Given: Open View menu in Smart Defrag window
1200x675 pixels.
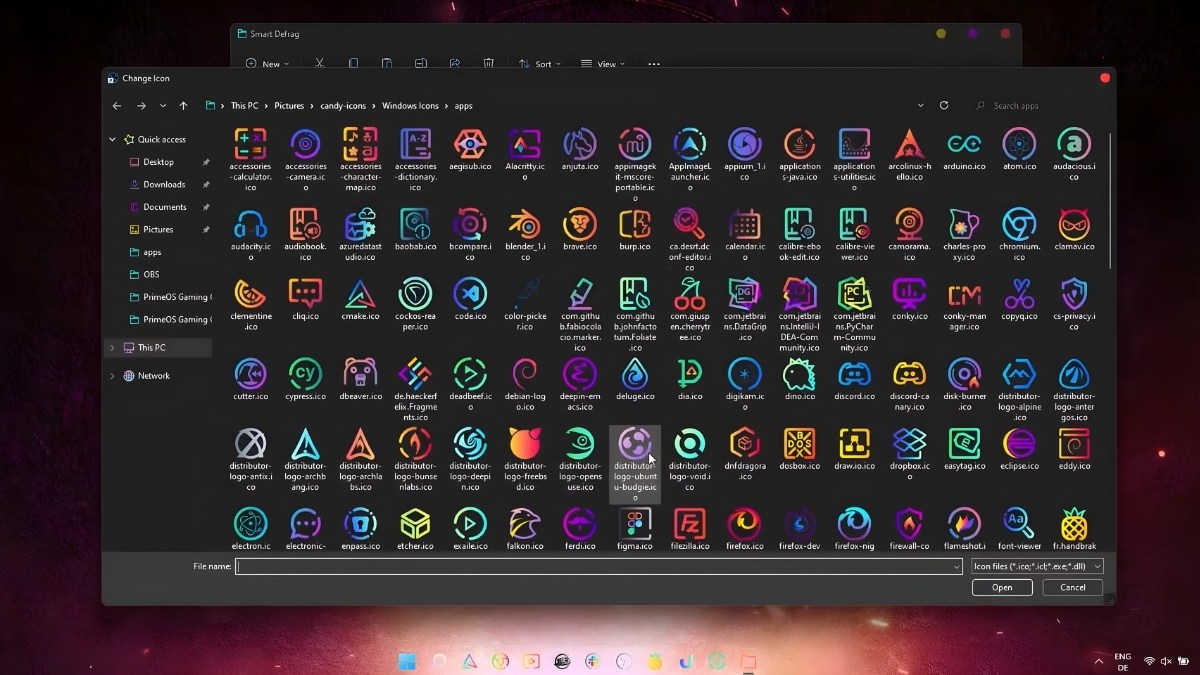Looking at the screenshot, I should point(602,64).
